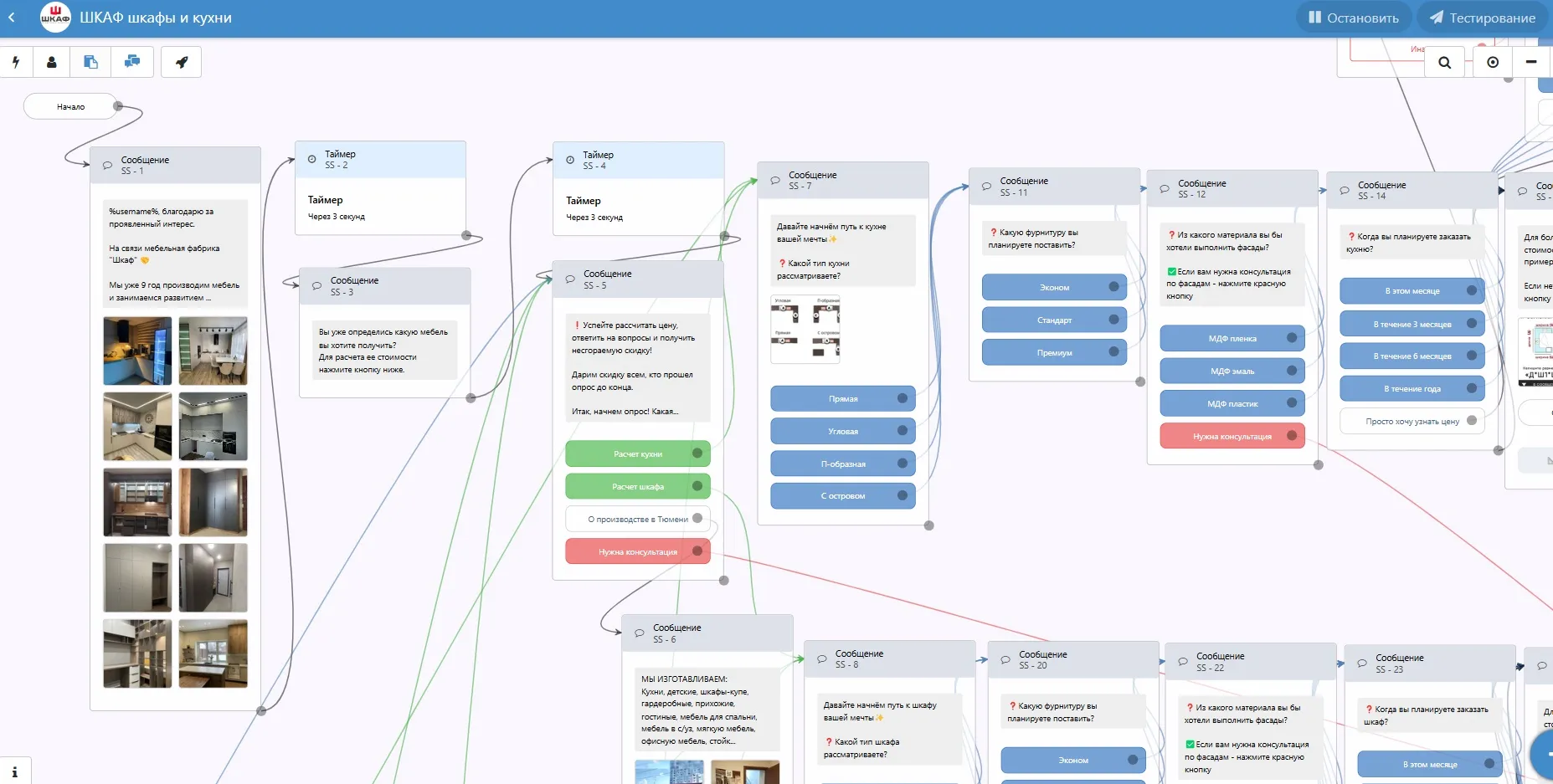The image size is (1553, 784).
Task: Zoom out with the minus icon
Action: tap(1531, 62)
